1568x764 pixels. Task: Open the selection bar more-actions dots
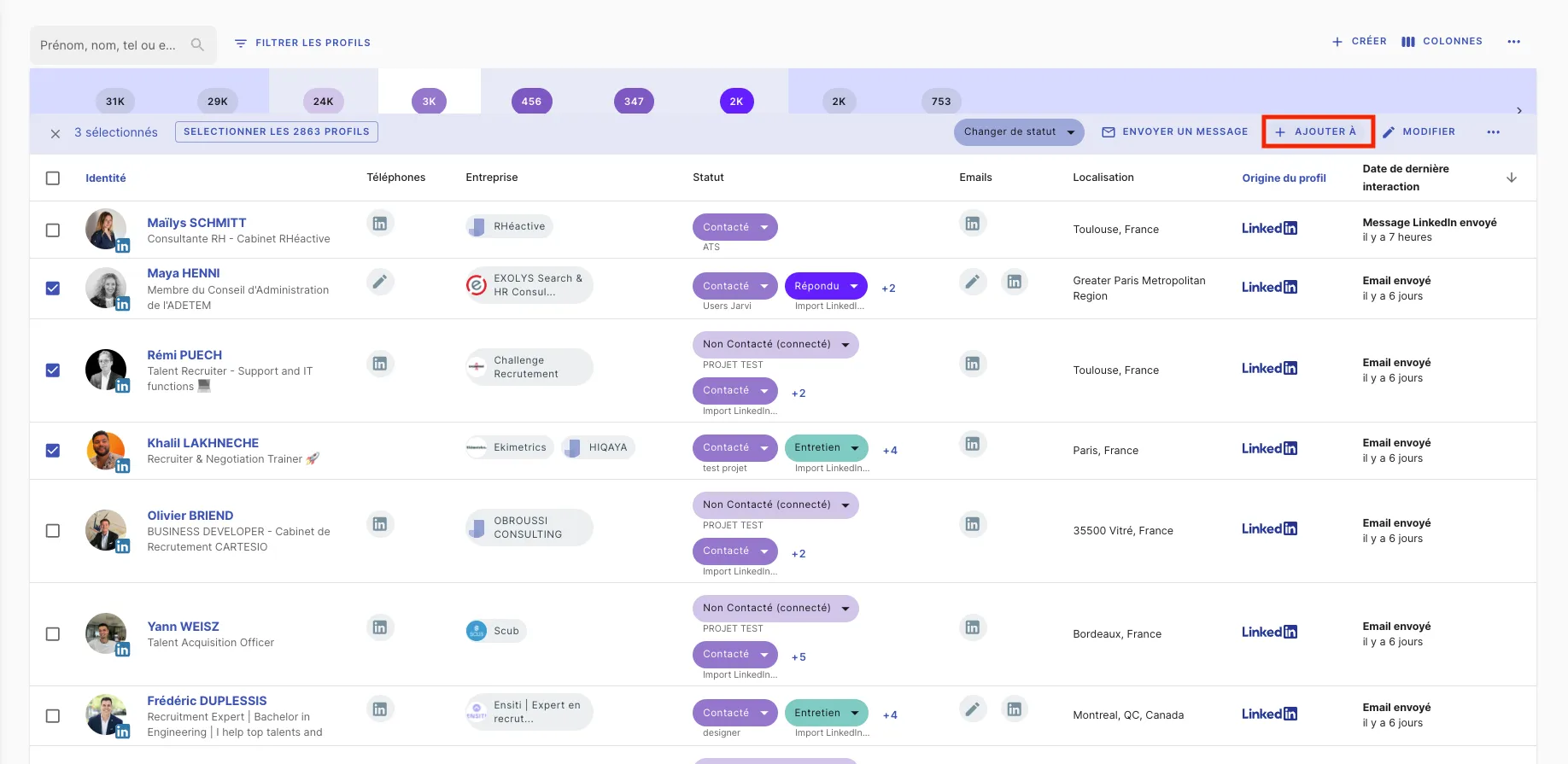1493,132
